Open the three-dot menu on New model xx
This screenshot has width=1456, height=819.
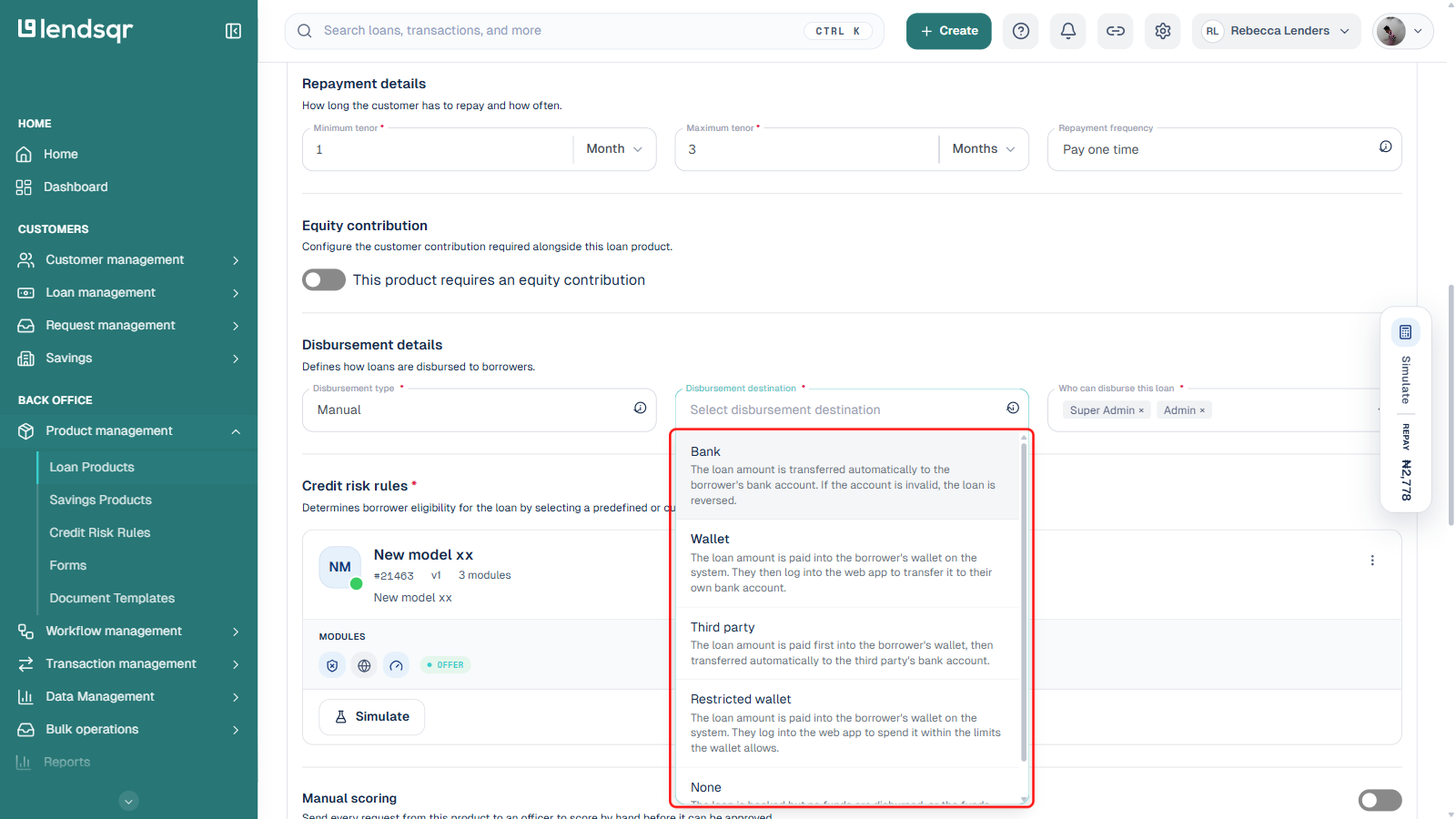[x=1372, y=561]
